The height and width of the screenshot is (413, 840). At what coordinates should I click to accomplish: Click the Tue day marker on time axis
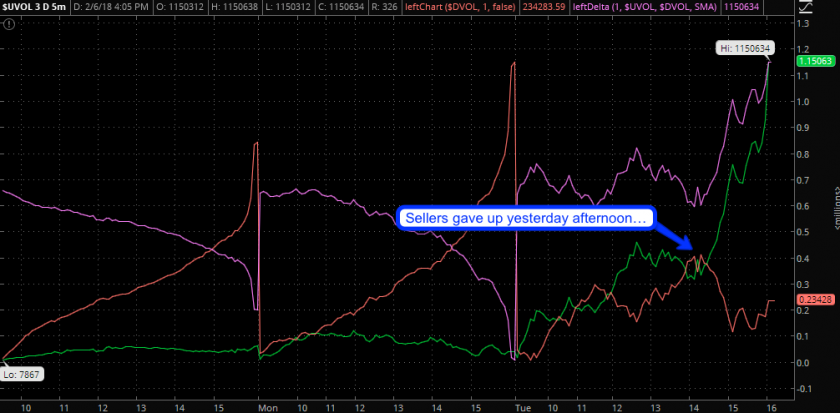[x=523, y=408]
